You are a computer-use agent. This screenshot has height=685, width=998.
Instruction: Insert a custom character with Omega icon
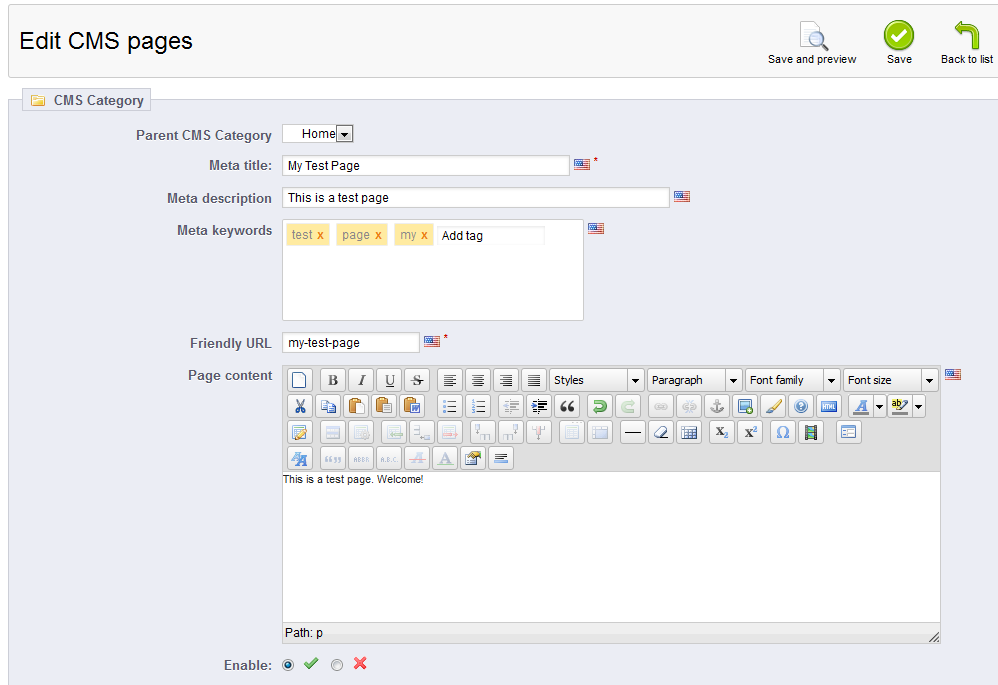pyautogui.click(x=783, y=432)
